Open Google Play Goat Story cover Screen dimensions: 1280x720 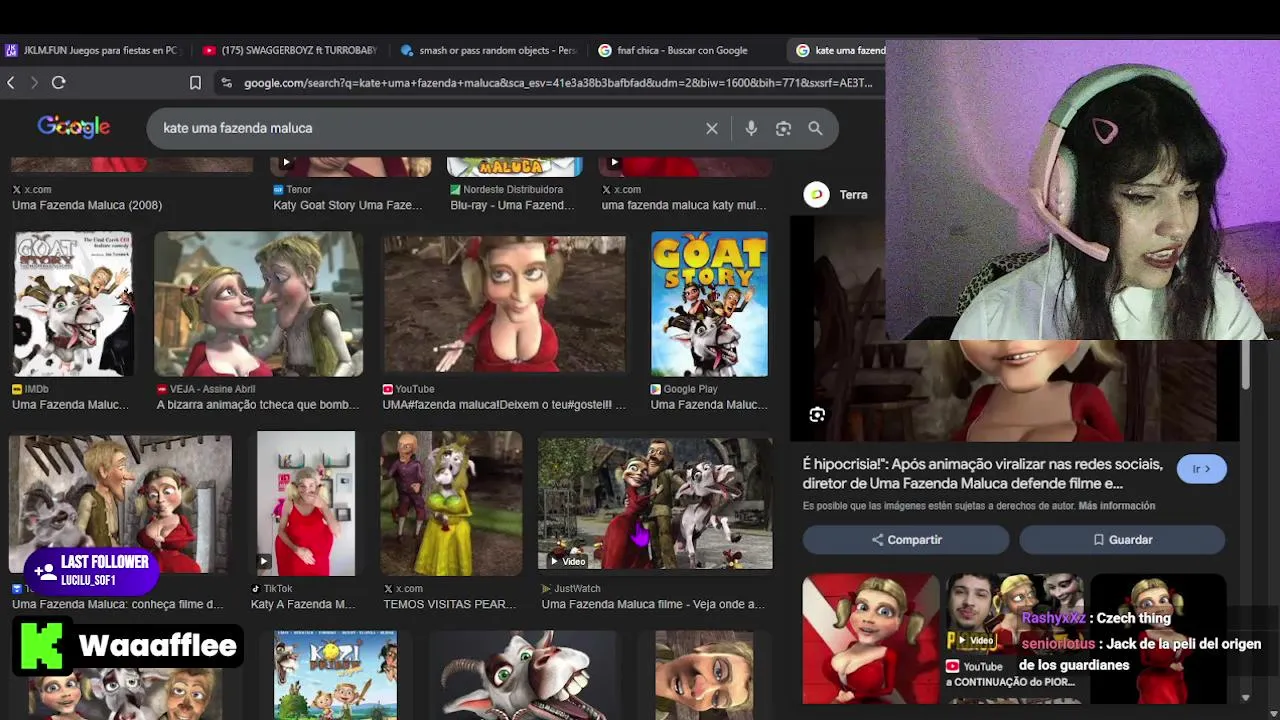pos(709,304)
